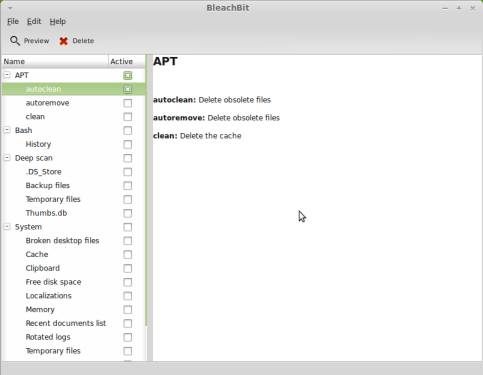Click the 'autoremove: Delete obsolete files' description

(x=216, y=118)
